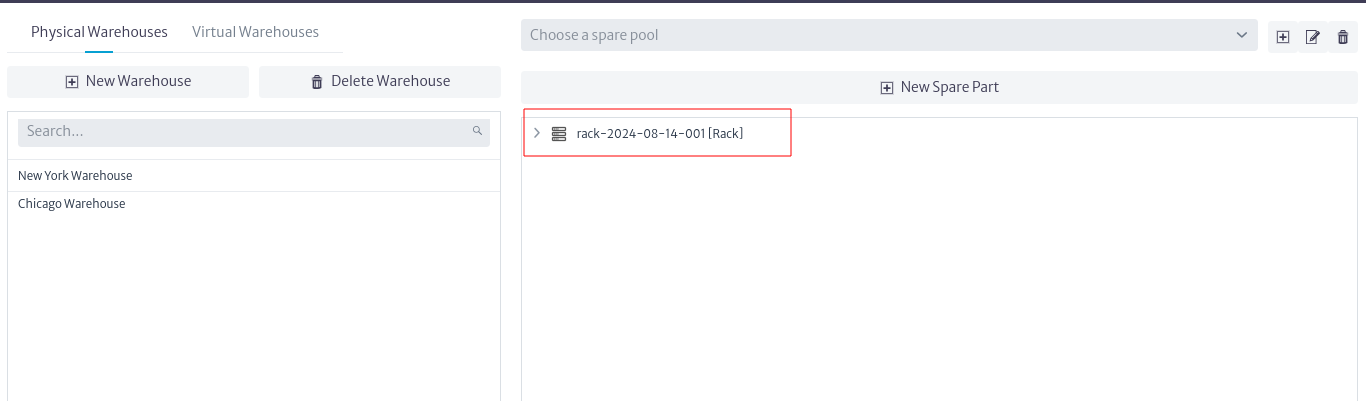Expand the rack-2024-08-14-001 tree node
The height and width of the screenshot is (401, 1366).
(x=537, y=133)
